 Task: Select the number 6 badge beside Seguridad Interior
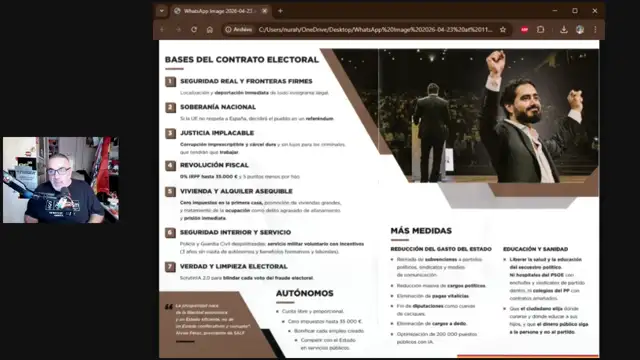[171, 233]
